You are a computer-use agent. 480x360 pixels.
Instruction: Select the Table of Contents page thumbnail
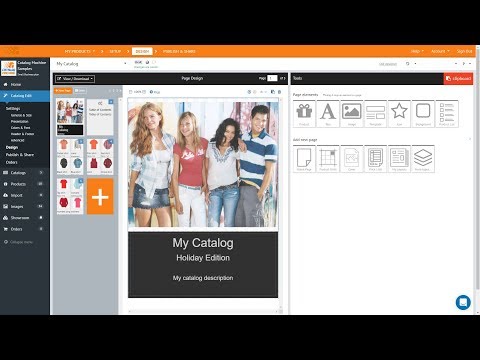point(100,117)
